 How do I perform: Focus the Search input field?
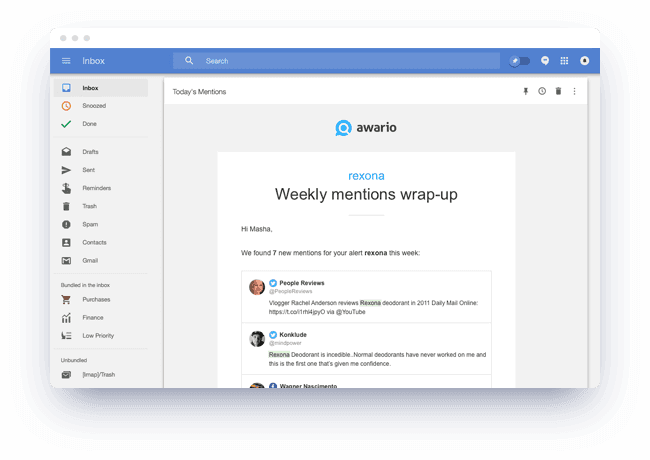tap(336, 61)
